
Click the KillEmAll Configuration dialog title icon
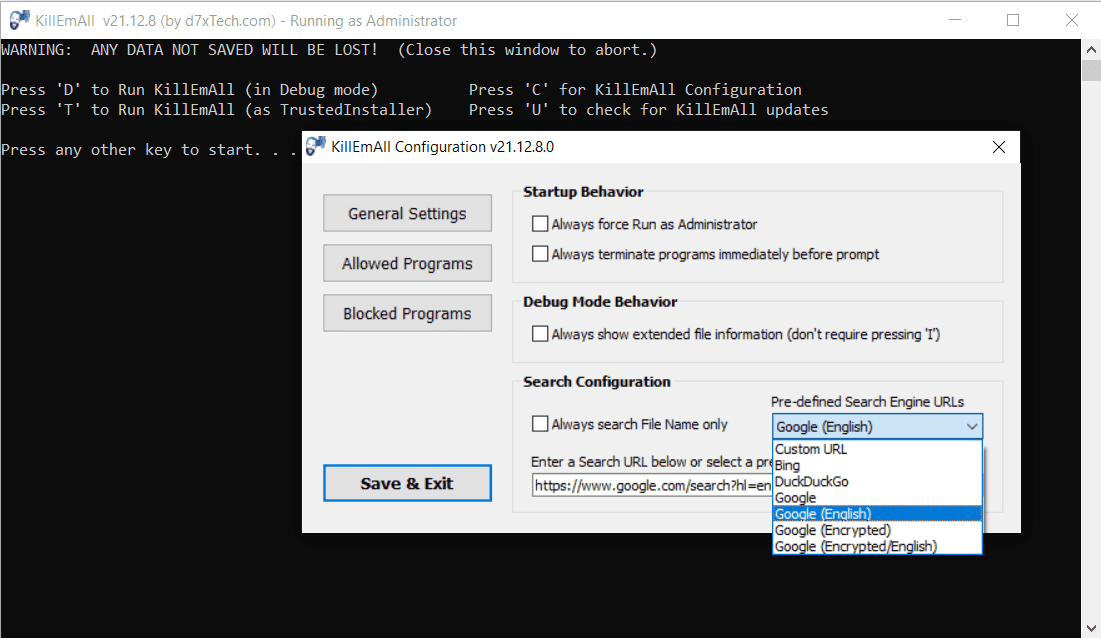point(316,146)
